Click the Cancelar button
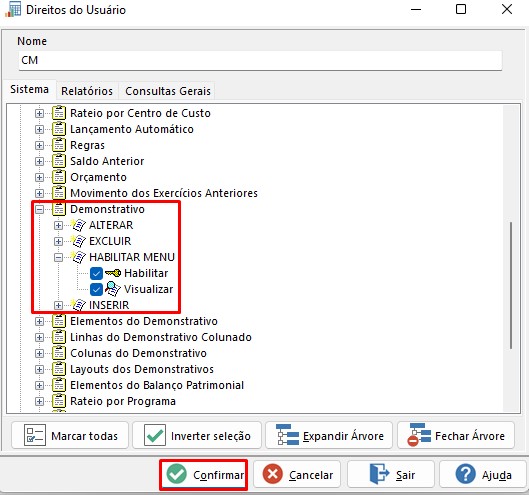The height and width of the screenshot is (495, 529). pos(297,475)
